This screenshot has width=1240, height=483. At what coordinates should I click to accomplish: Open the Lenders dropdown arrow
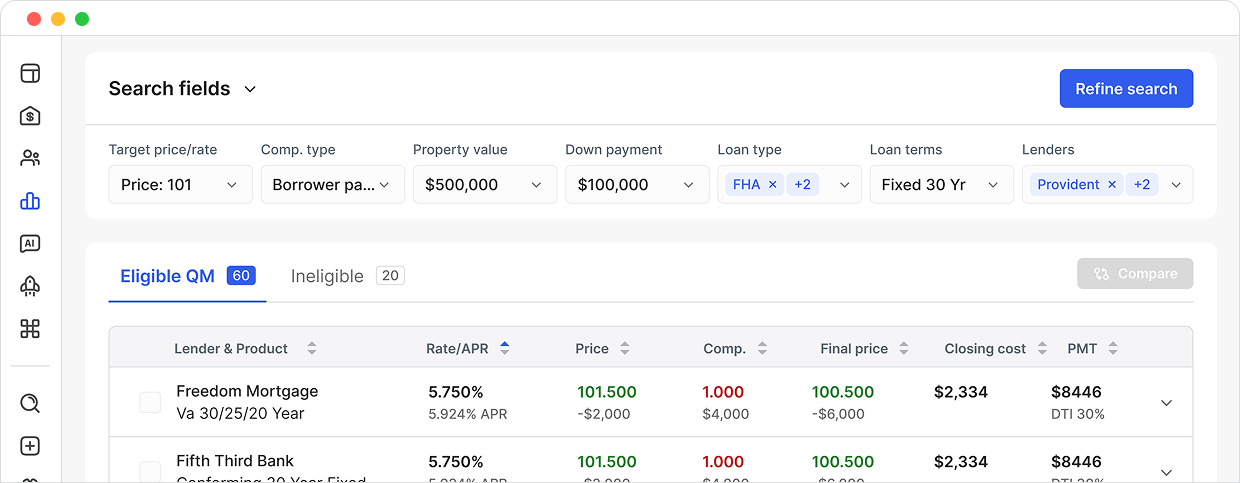[x=1176, y=185]
